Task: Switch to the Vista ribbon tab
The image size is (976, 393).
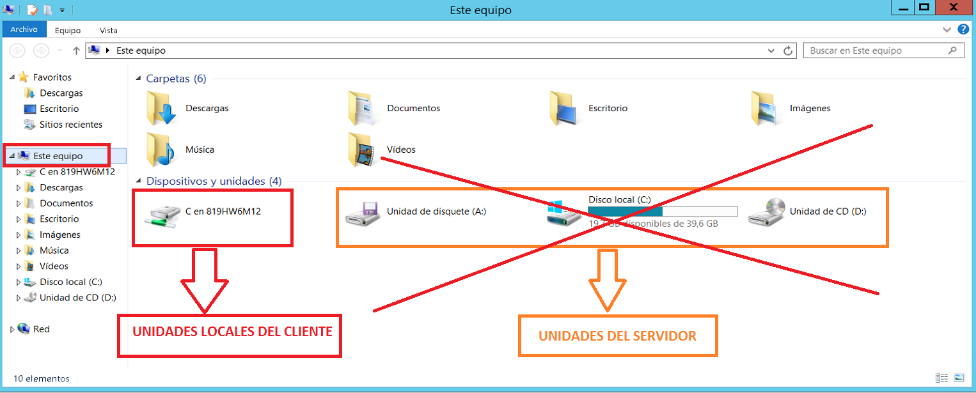Action: coord(108,30)
